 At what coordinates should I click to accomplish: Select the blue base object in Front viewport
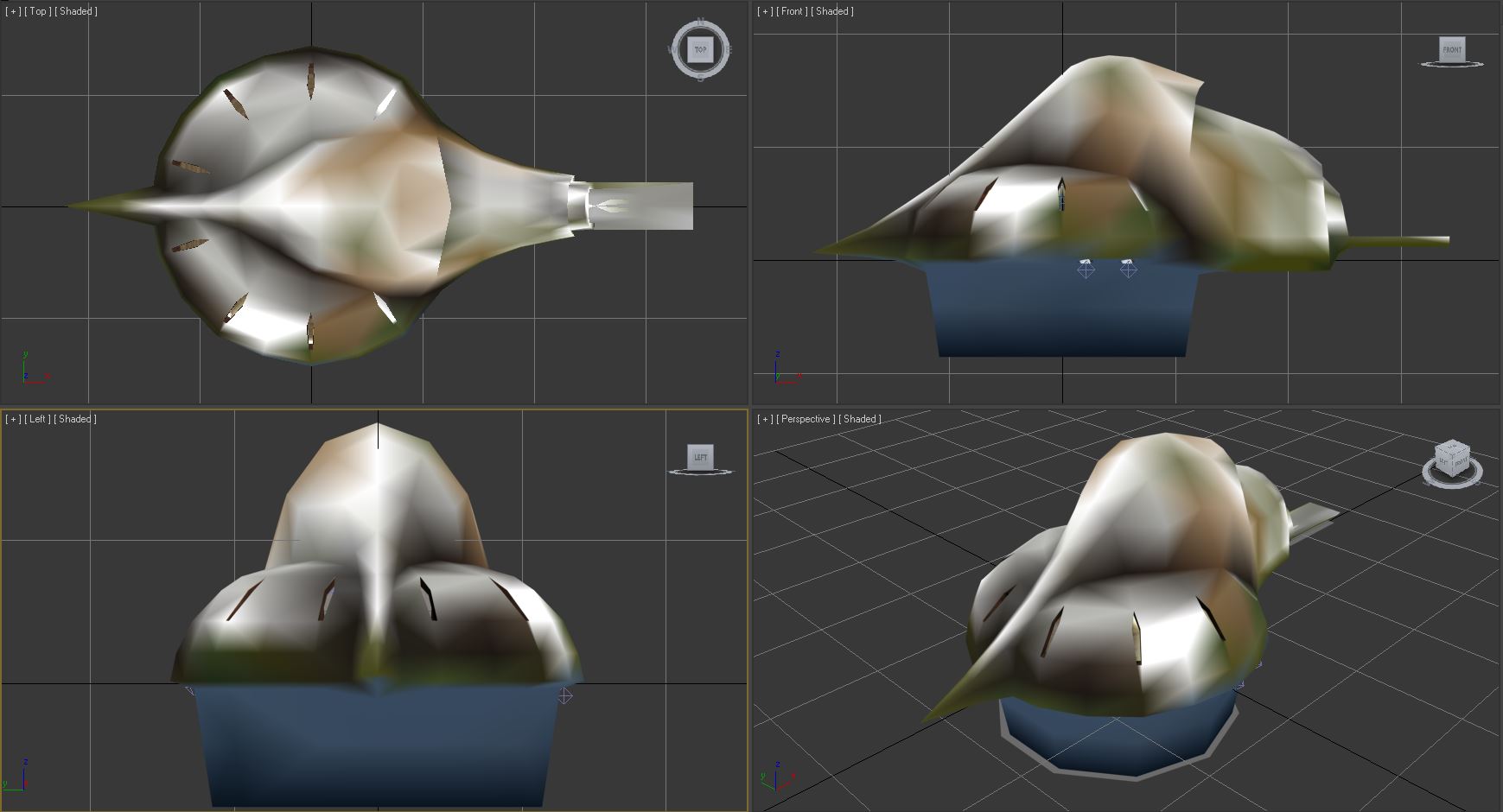(1062, 311)
